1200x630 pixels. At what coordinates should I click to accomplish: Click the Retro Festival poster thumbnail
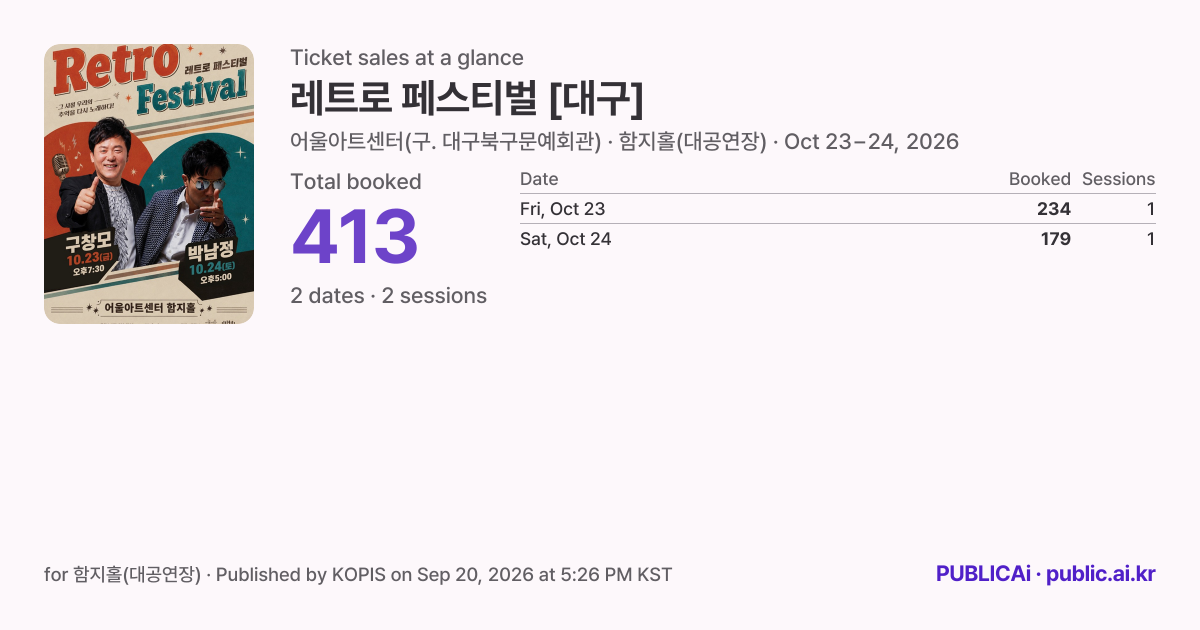[149, 184]
